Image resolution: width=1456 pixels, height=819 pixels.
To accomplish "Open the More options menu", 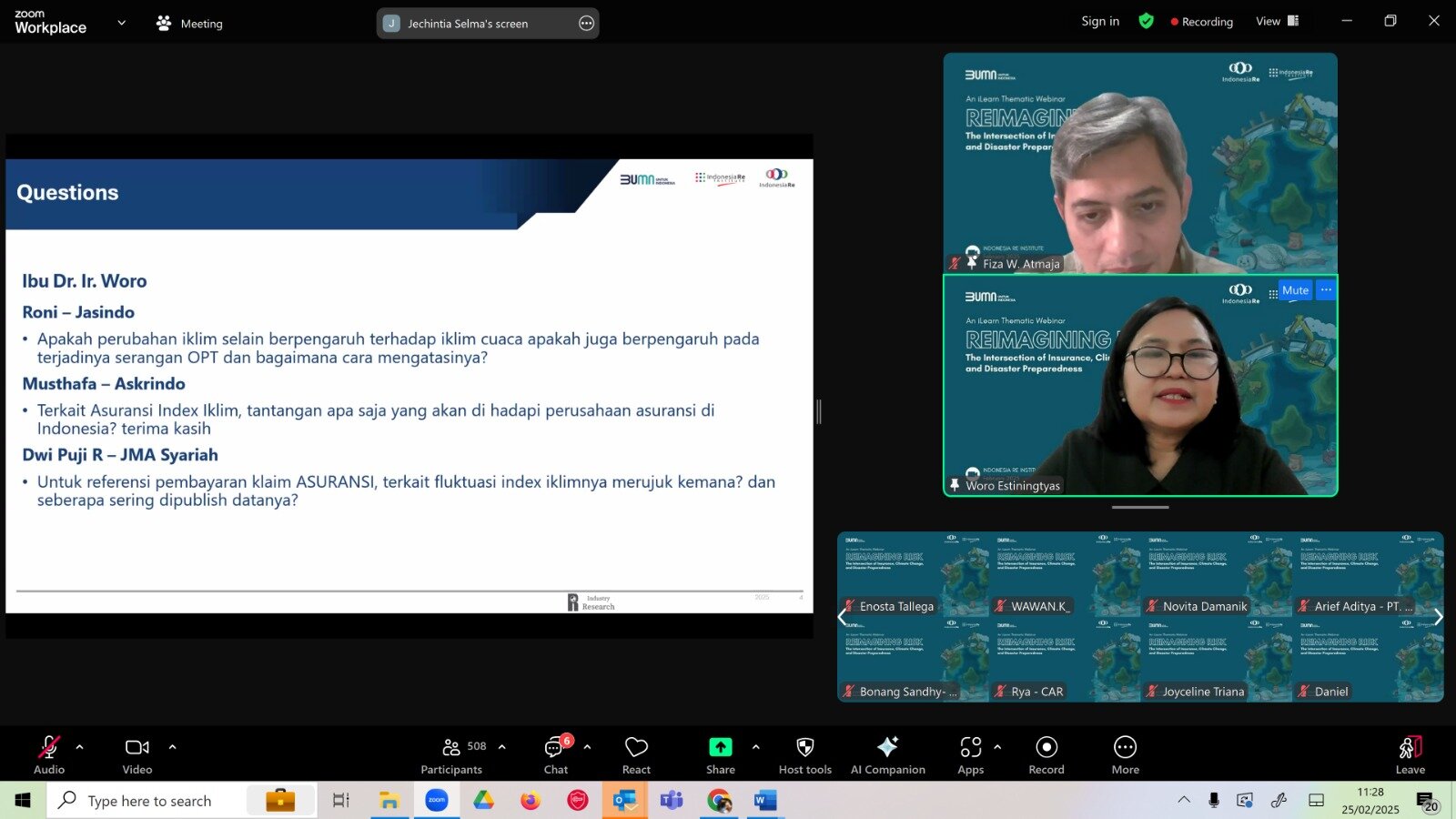I will point(1126,754).
